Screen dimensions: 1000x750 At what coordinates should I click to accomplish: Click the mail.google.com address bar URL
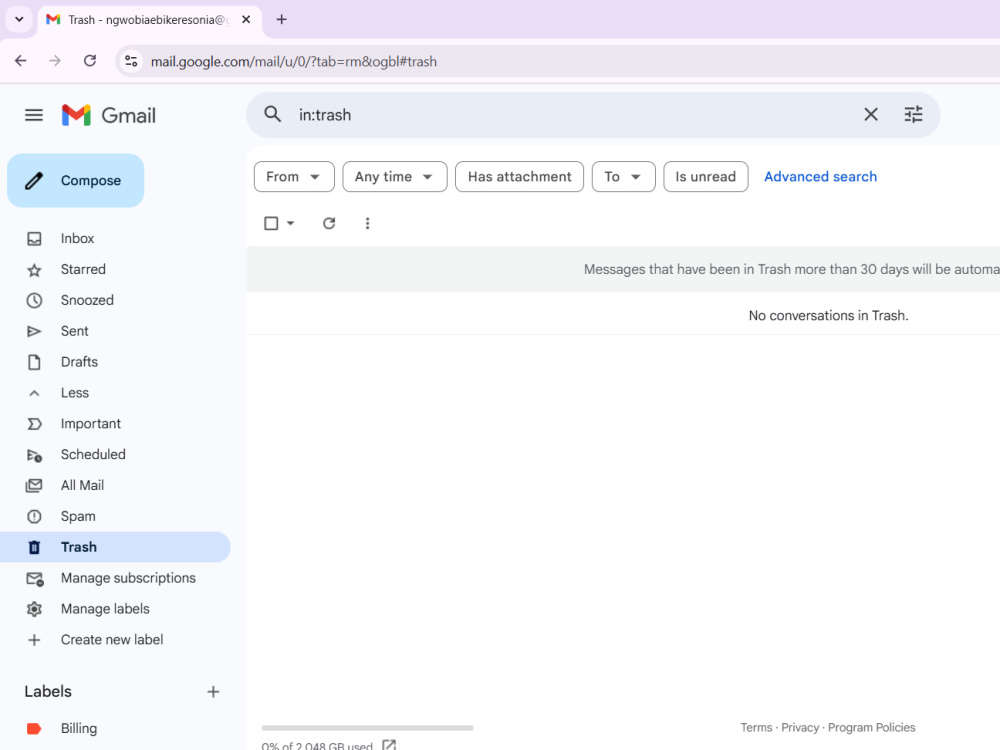point(293,61)
